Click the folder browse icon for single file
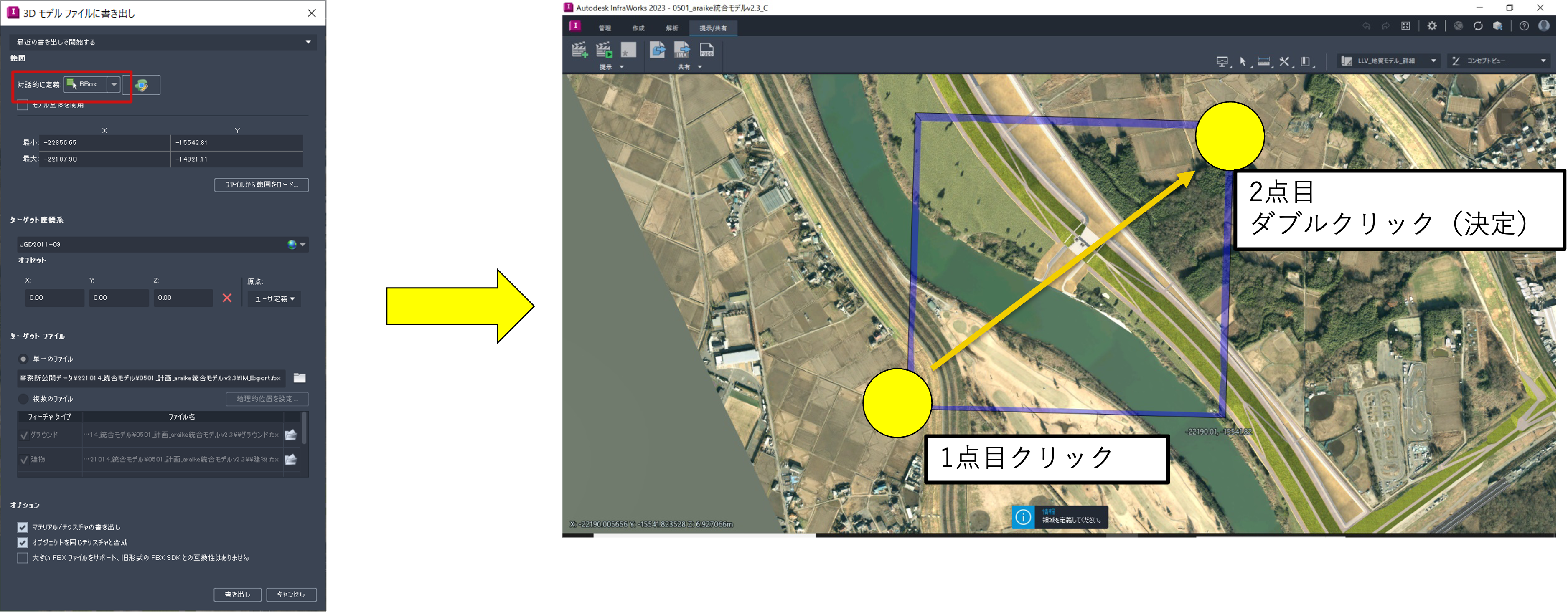Viewport: 1568px width, 612px height. pyautogui.click(x=300, y=378)
